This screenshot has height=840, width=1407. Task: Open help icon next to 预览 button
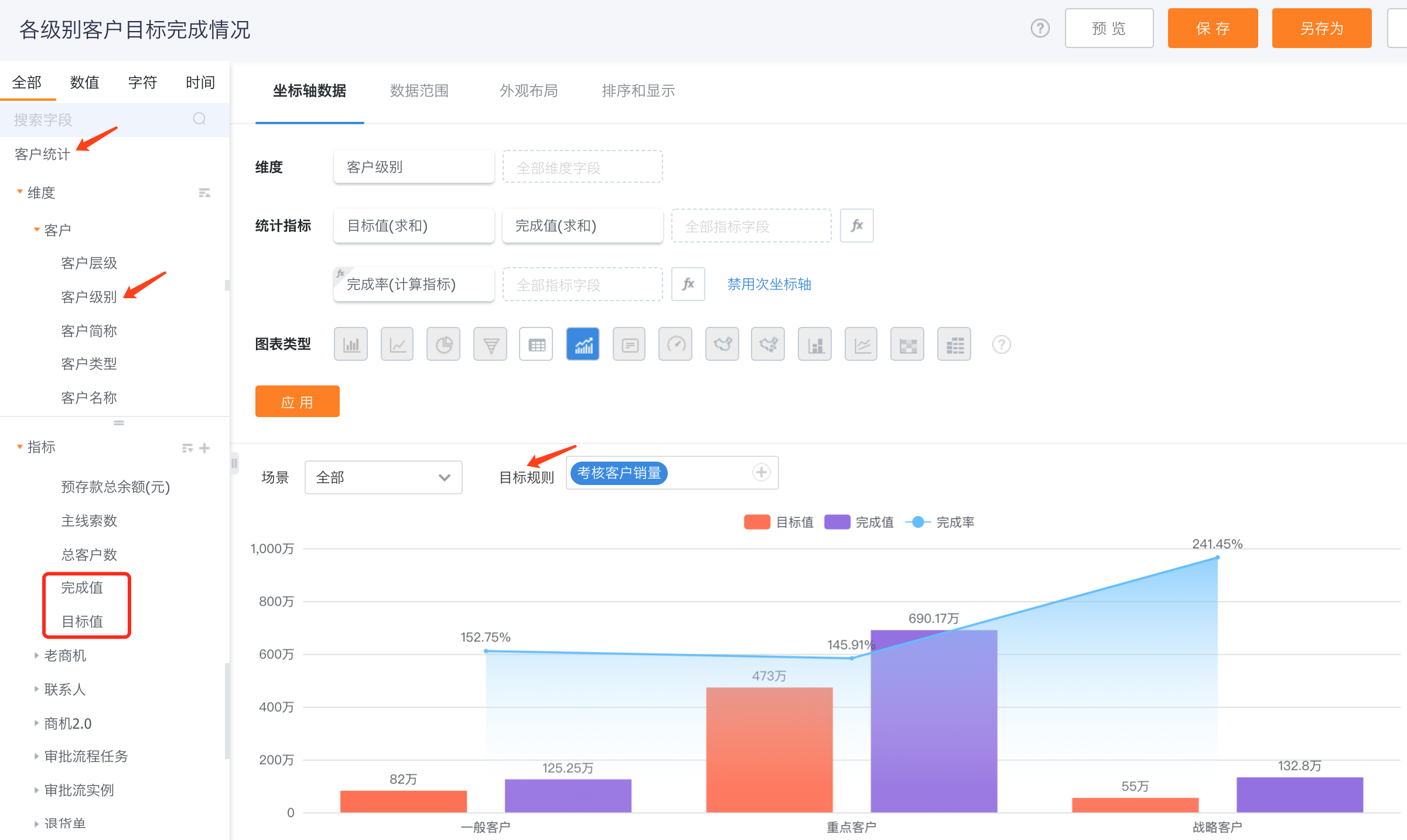point(1040,28)
